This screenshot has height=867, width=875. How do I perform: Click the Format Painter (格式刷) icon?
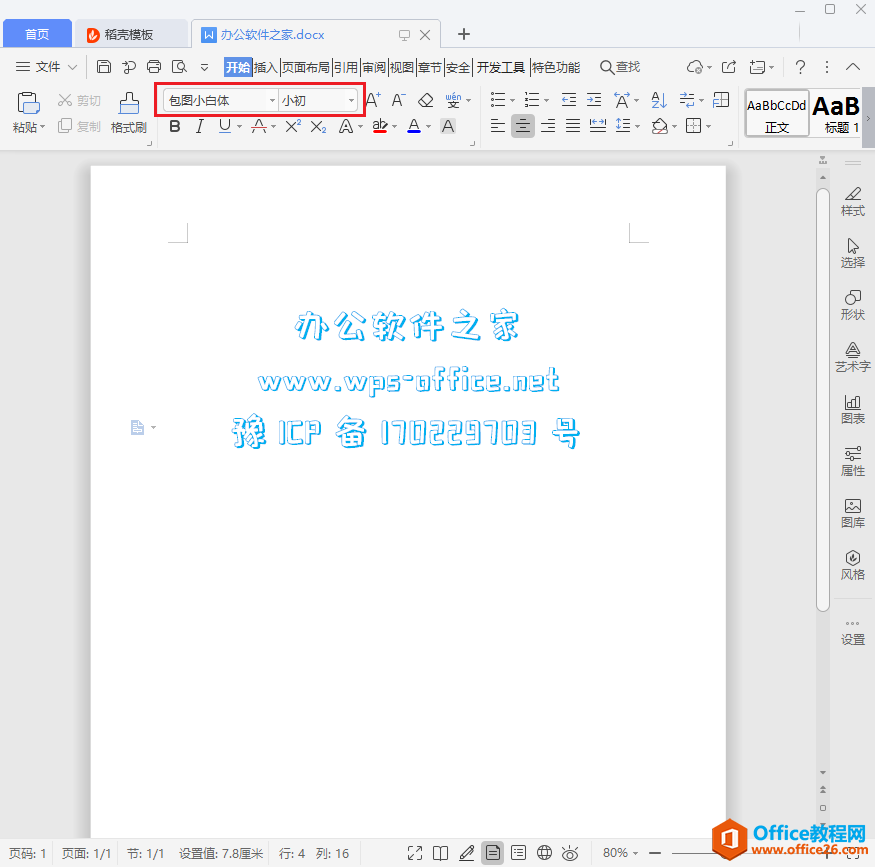coord(129,111)
